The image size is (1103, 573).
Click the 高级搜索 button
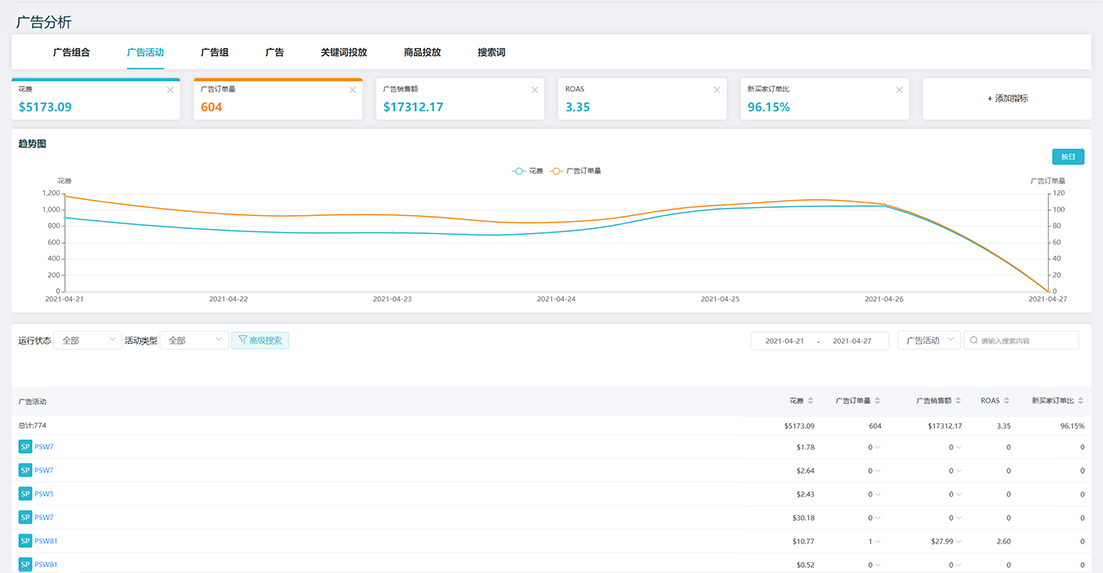point(260,340)
